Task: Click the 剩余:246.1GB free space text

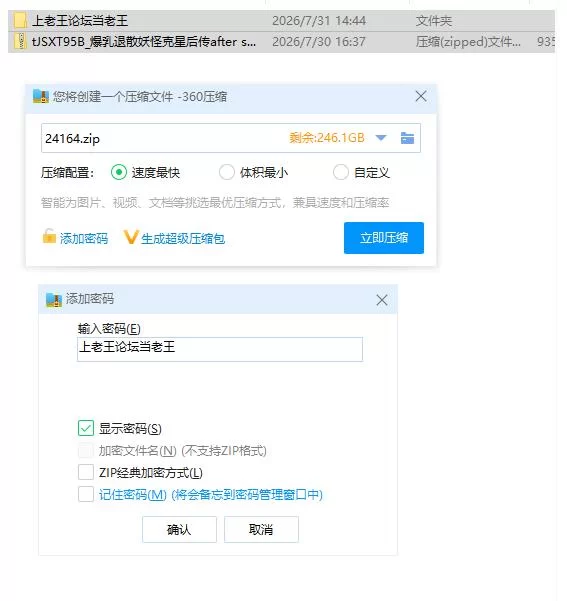Action: tap(327, 138)
